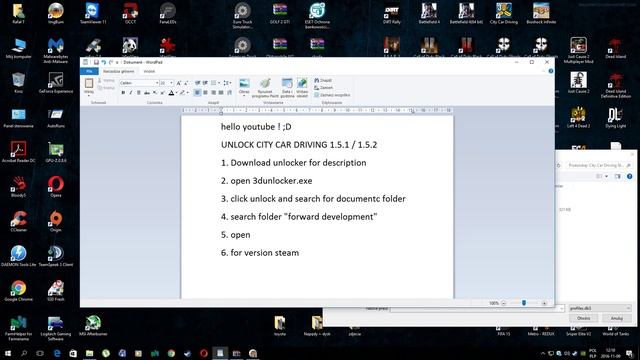Open the Customize Quick Access Toolbar arrow
The image size is (640, 360).
tap(117, 62)
